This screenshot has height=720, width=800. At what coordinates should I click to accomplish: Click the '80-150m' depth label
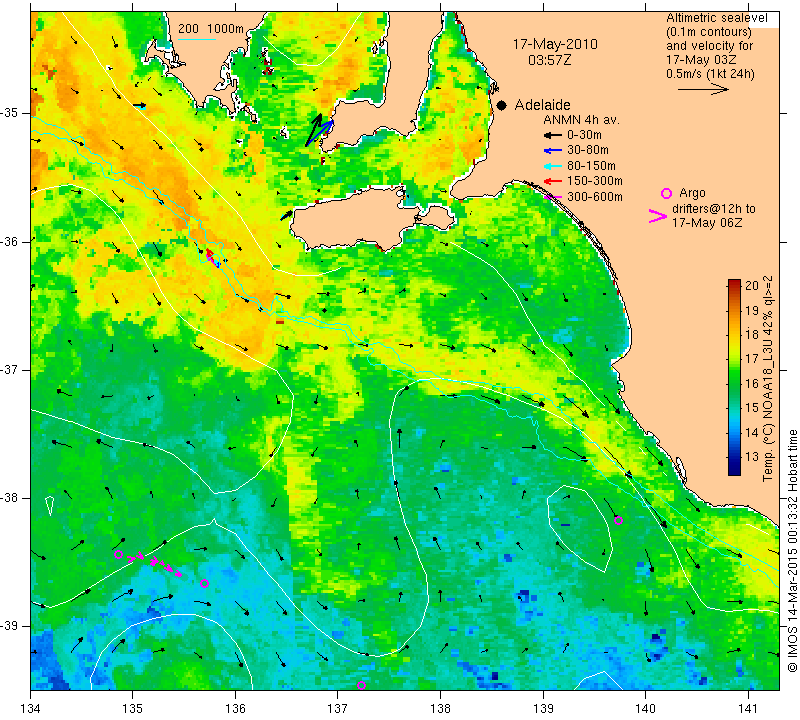tap(591, 166)
